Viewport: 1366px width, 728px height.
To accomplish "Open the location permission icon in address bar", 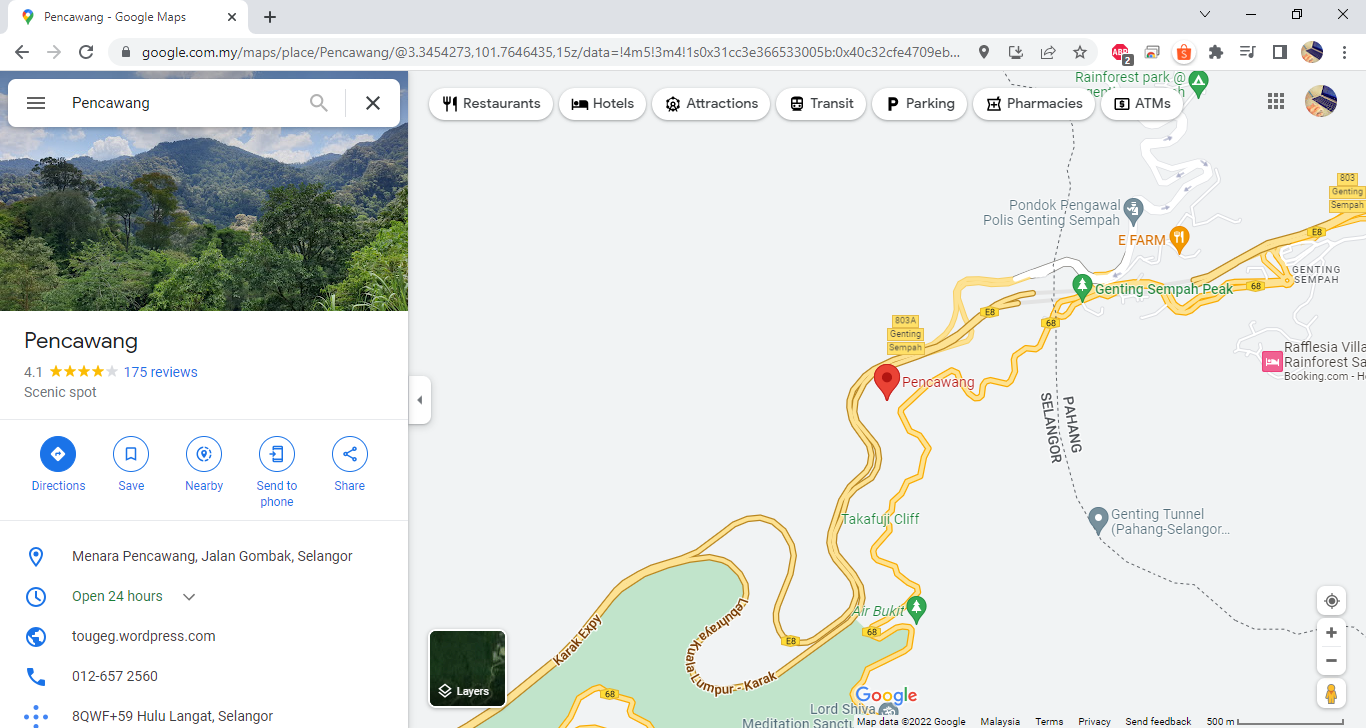I will (984, 52).
